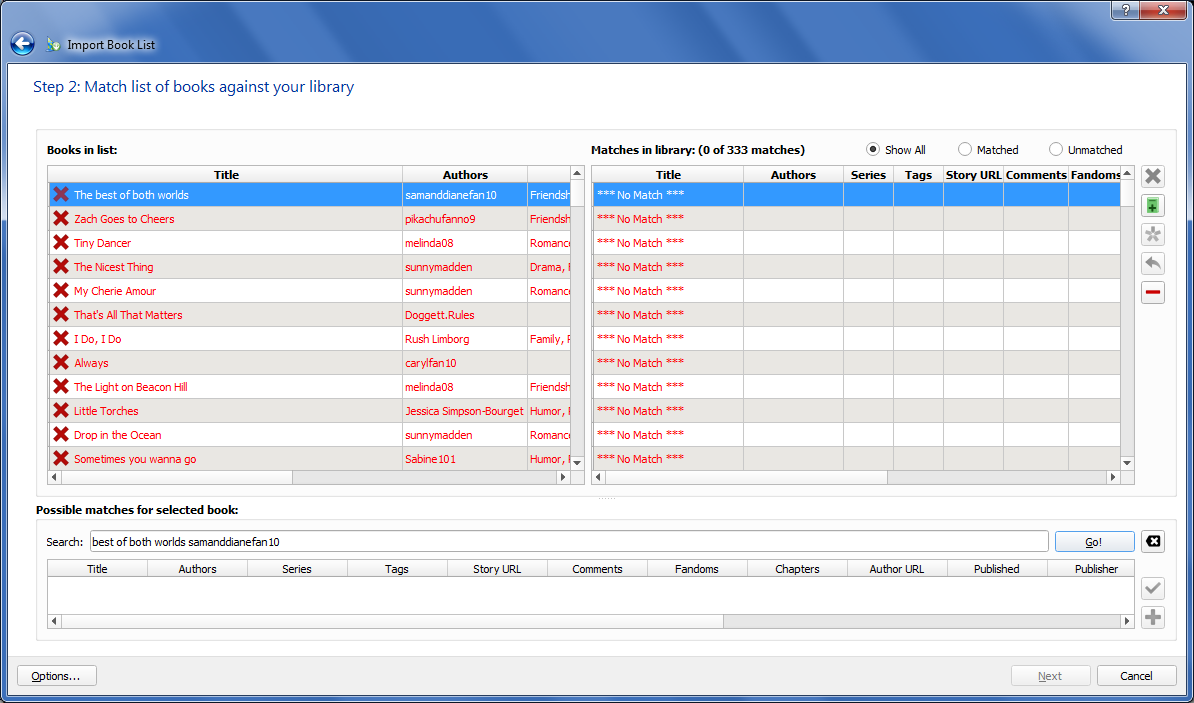
Task: Click the Import Book List wizard icon
Action: (53, 45)
